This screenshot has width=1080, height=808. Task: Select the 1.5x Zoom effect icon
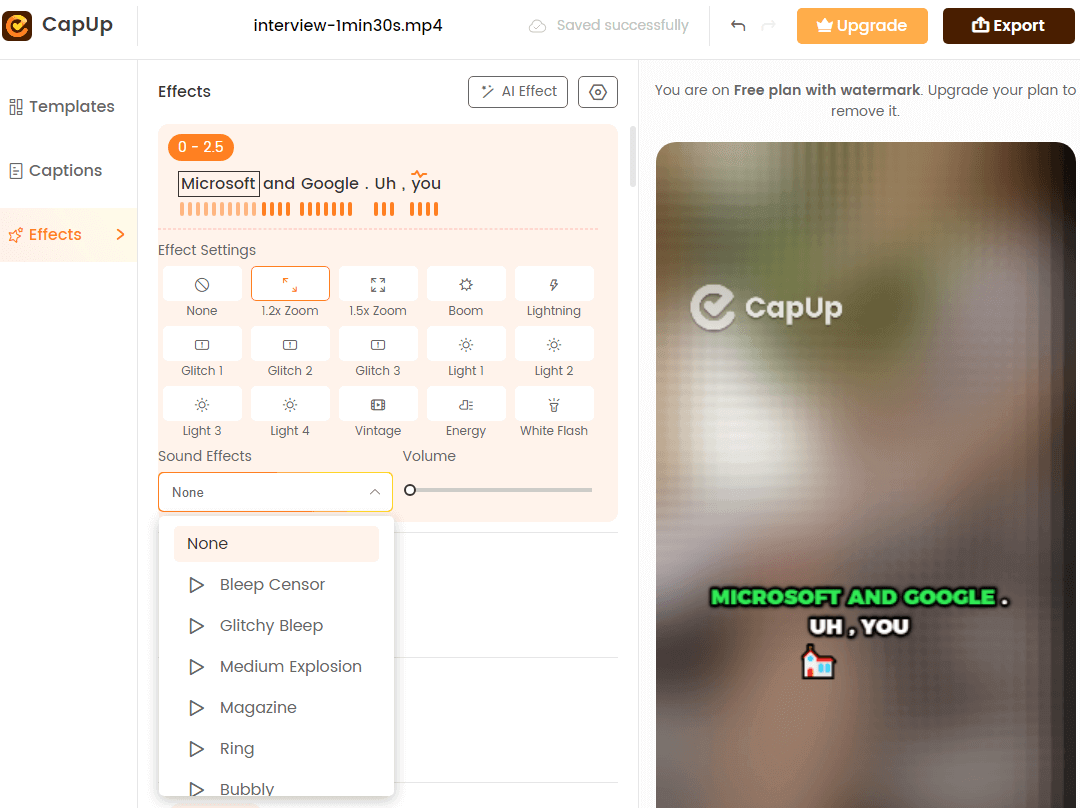point(378,285)
